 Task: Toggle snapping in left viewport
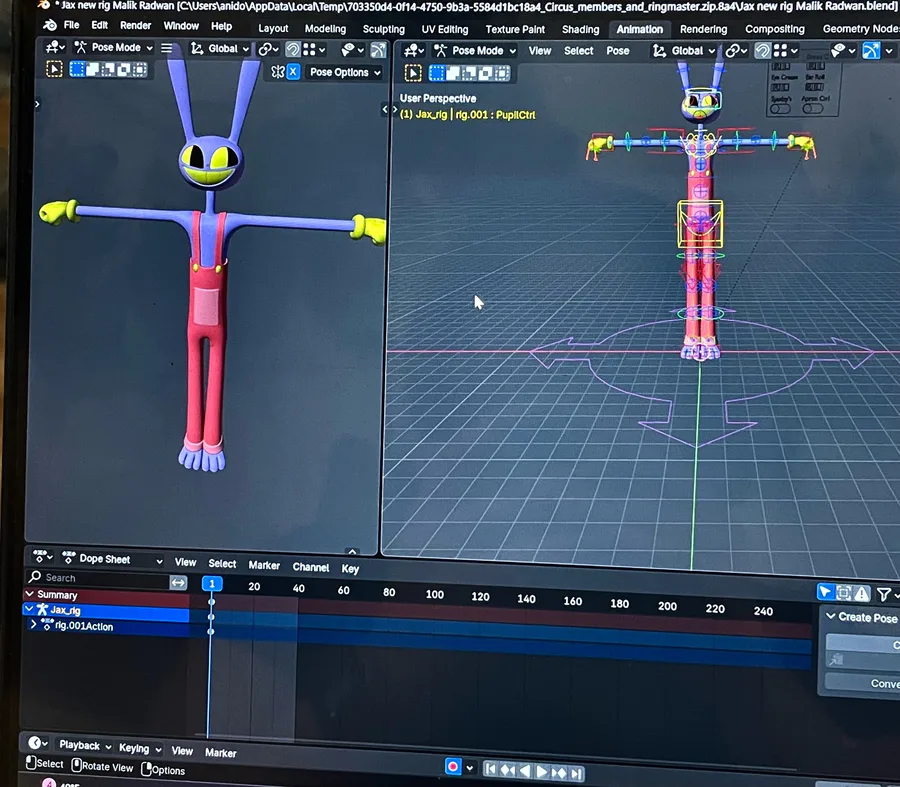coord(293,50)
